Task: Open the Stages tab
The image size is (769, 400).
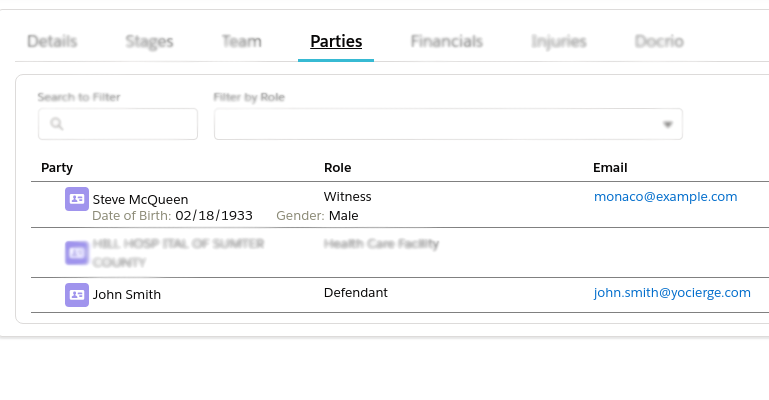Action: pyautogui.click(x=149, y=42)
